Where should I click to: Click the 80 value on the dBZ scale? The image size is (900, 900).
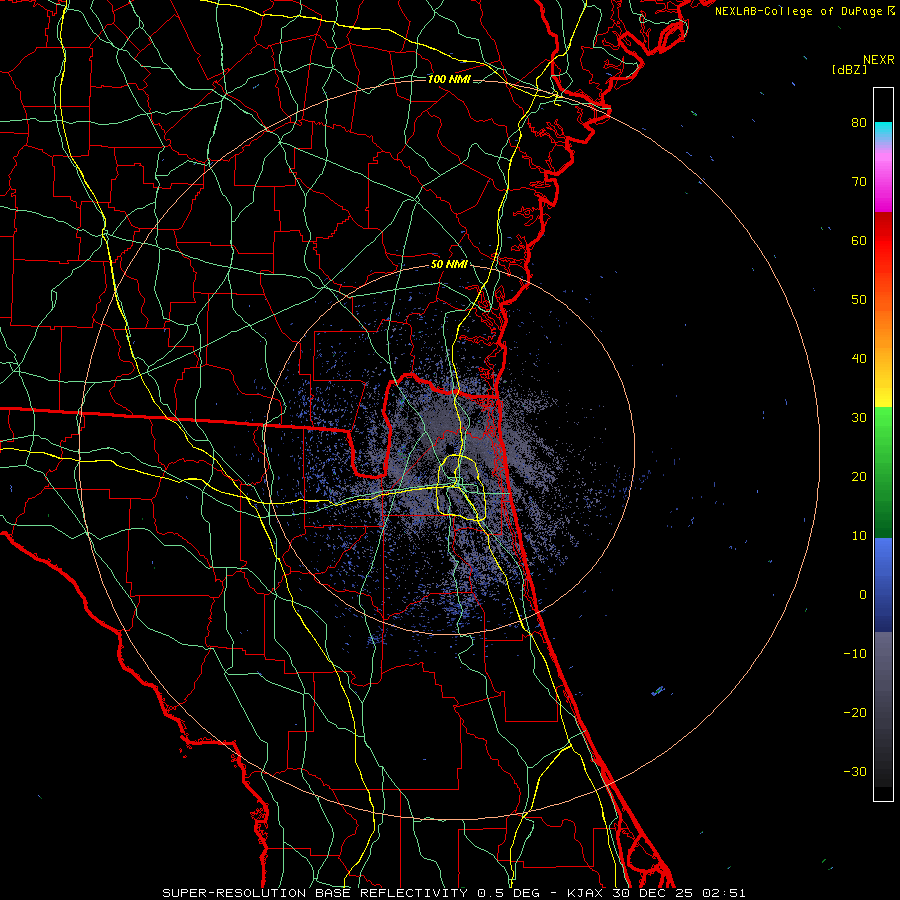859,123
